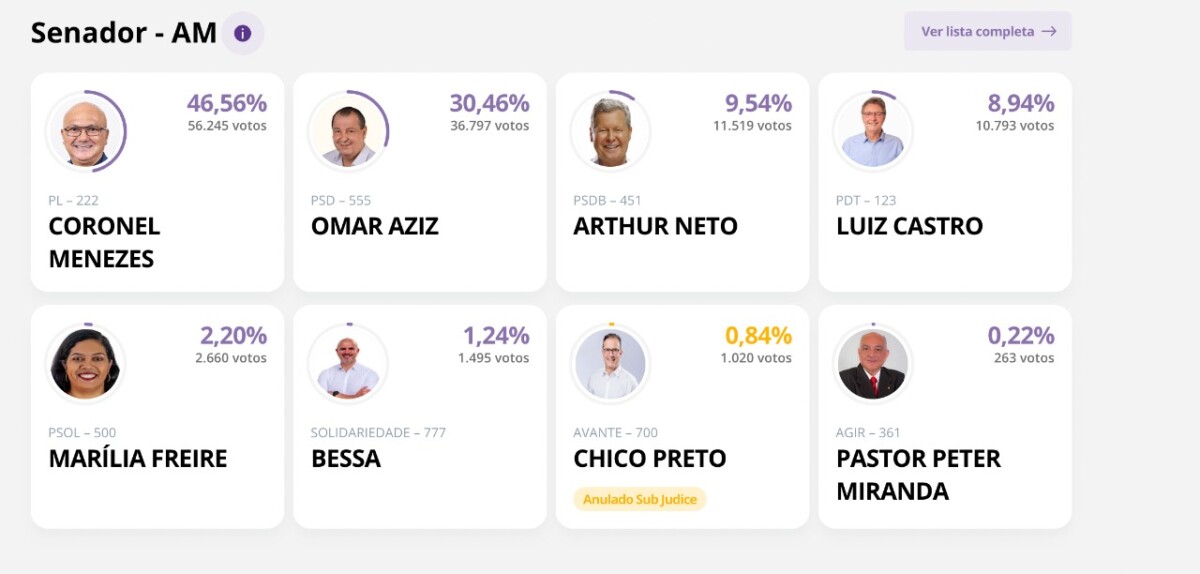Click the arrow in Ver lista completa

[1048, 31]
